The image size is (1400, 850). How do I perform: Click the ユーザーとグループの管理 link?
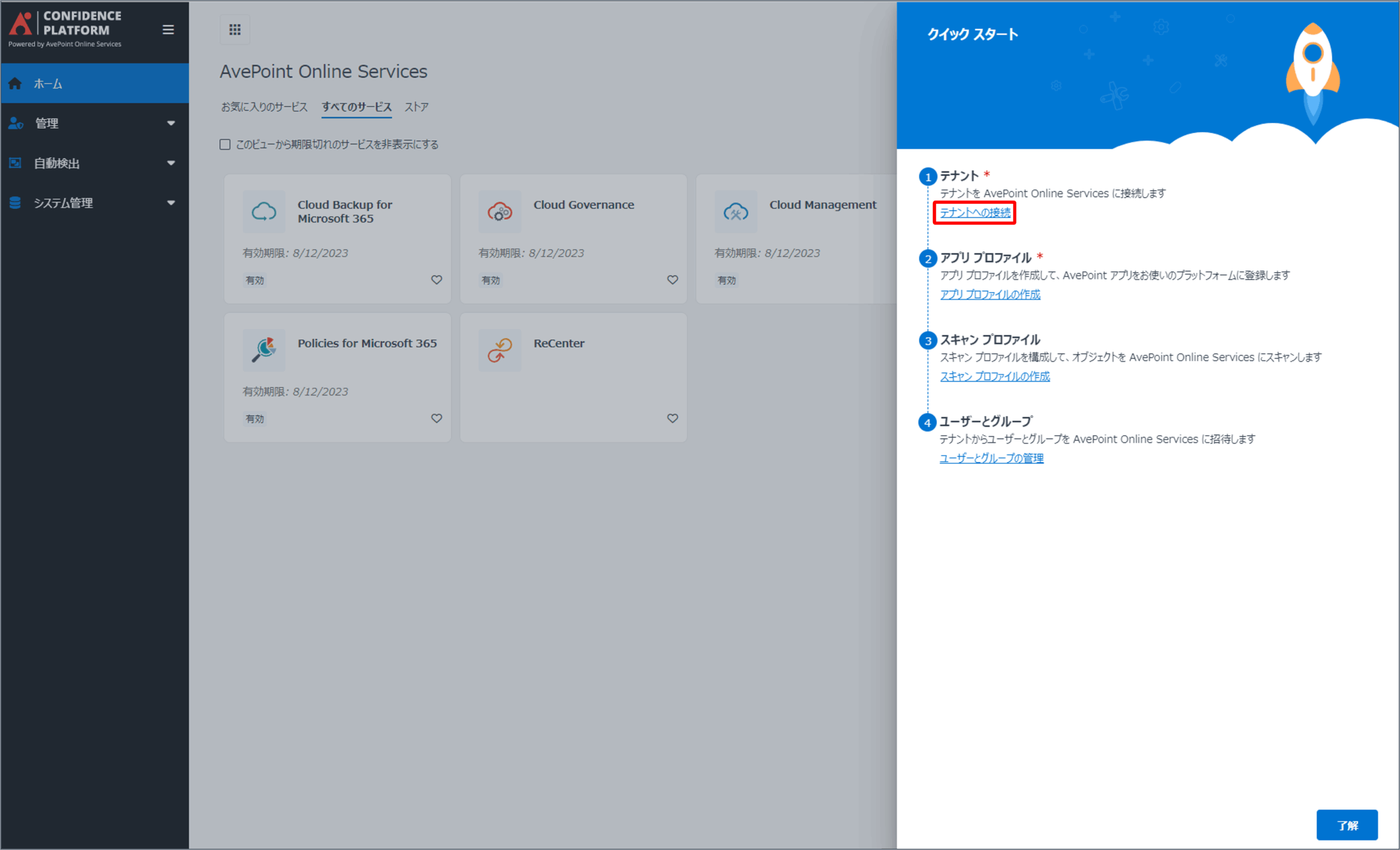(x=991, y=458)
